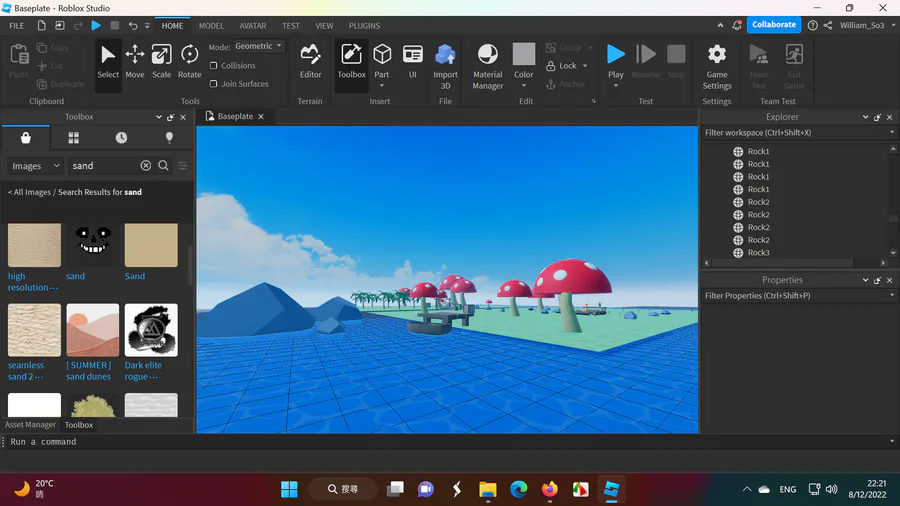Open the Mode Geometric dropdown
Viewport: 900px width, 506px height.
coord(258,46)
